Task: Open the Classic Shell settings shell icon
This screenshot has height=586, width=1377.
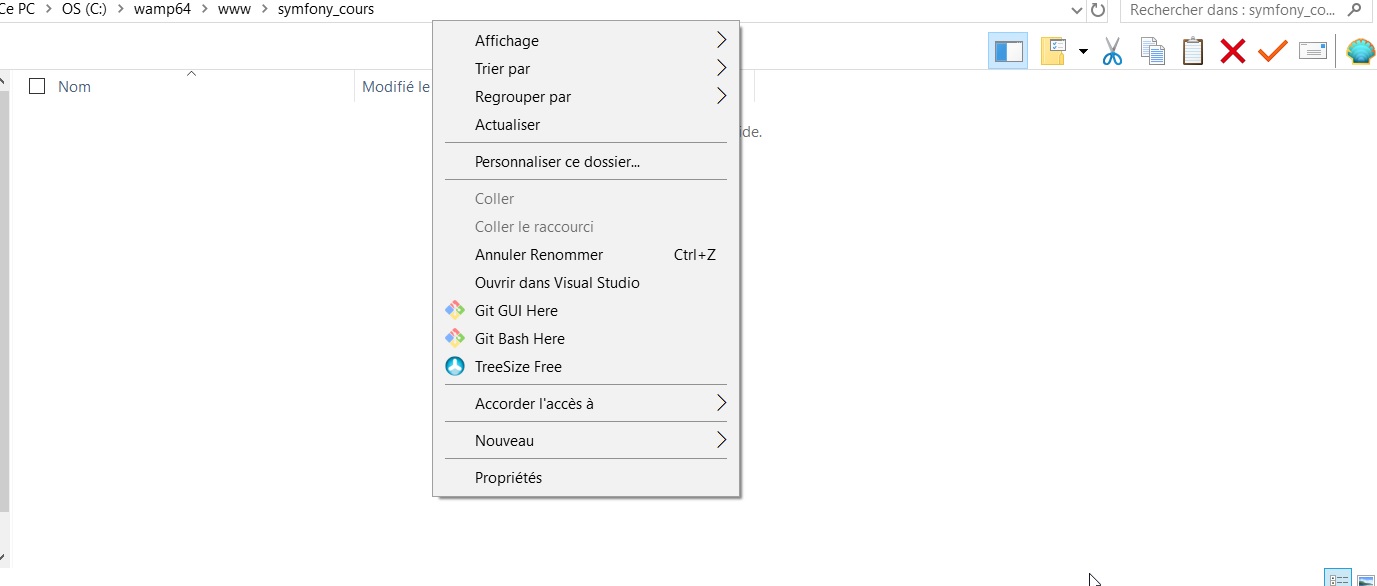Action: (1361, 51)
